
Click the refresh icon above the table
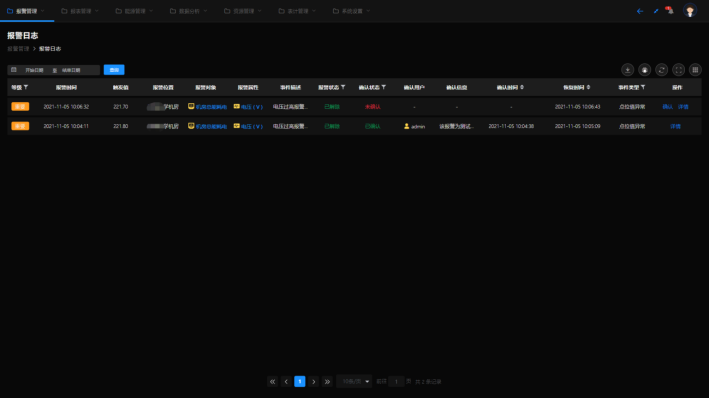pyautogui.click(x=662, y=70)
